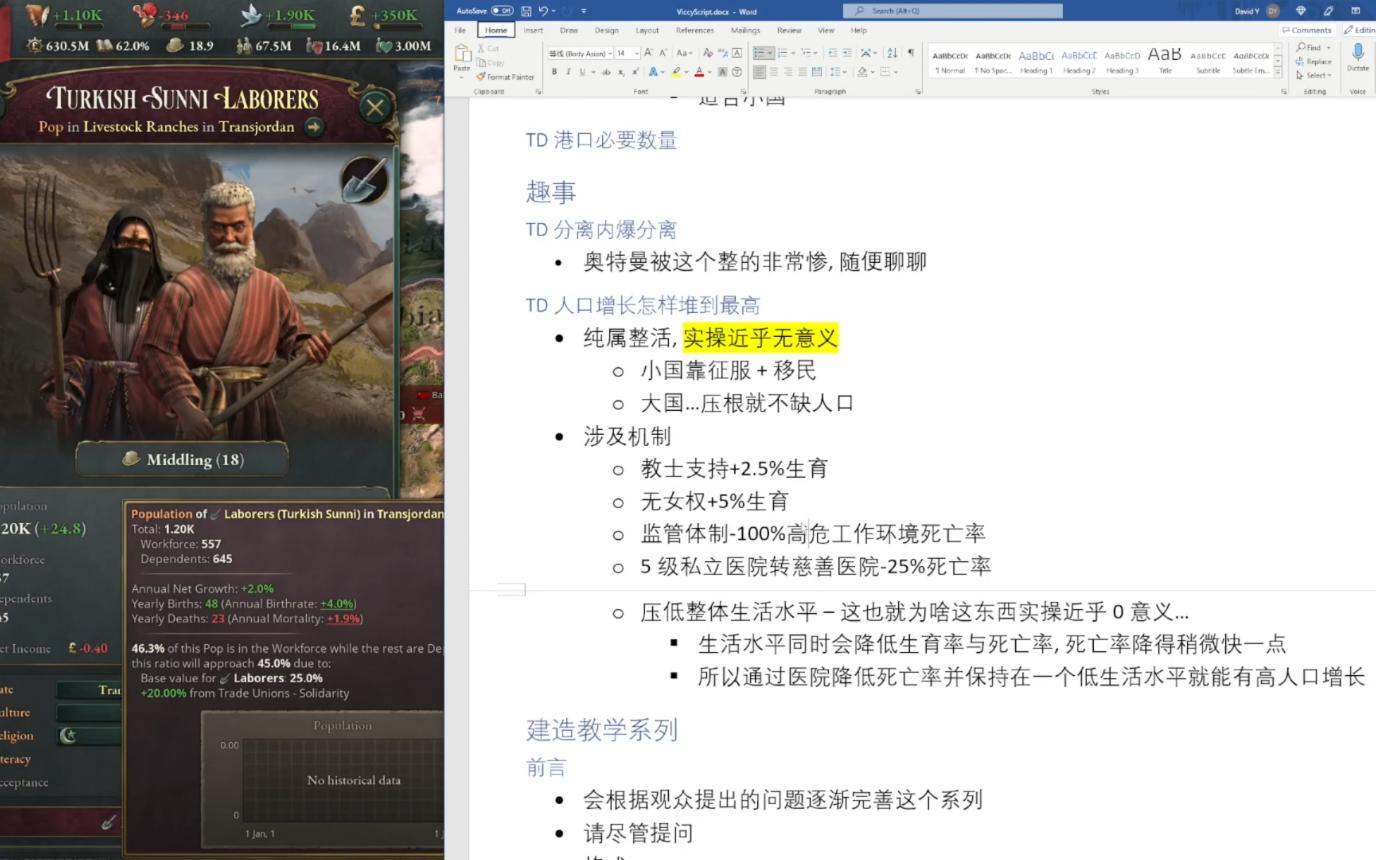Open the font name combo box

[579, 53]
